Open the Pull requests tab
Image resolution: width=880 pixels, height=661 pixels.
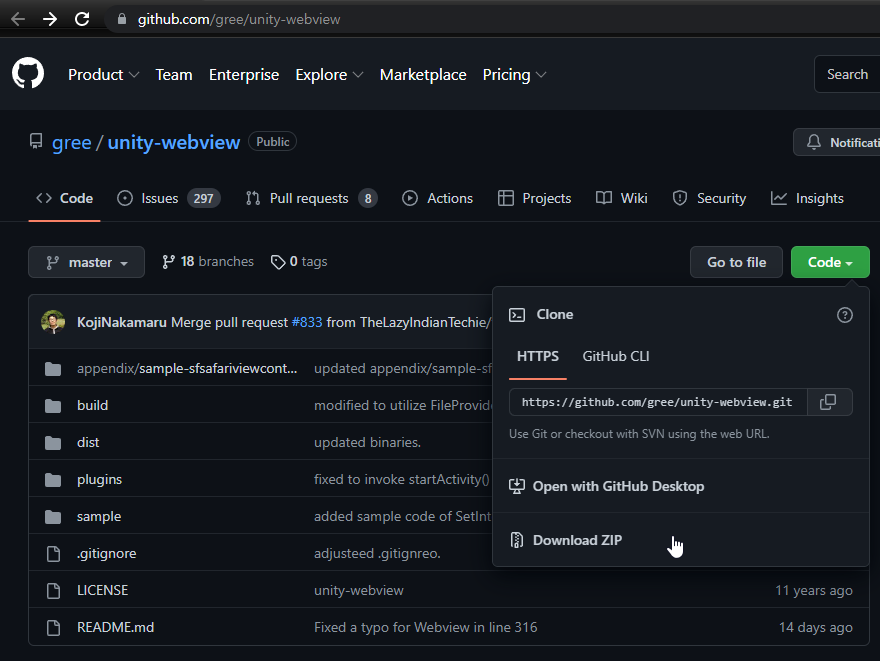[x=311, y=198]
